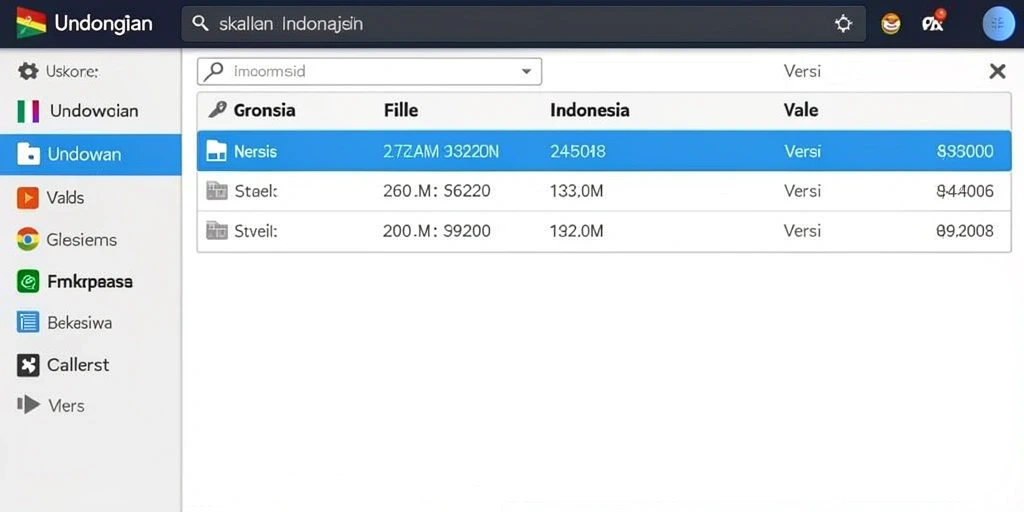Image resolution: width=1024 pixels, height=512 pixels.
Task: Click the folder icon in Nersis row
Action: point(216,152)
